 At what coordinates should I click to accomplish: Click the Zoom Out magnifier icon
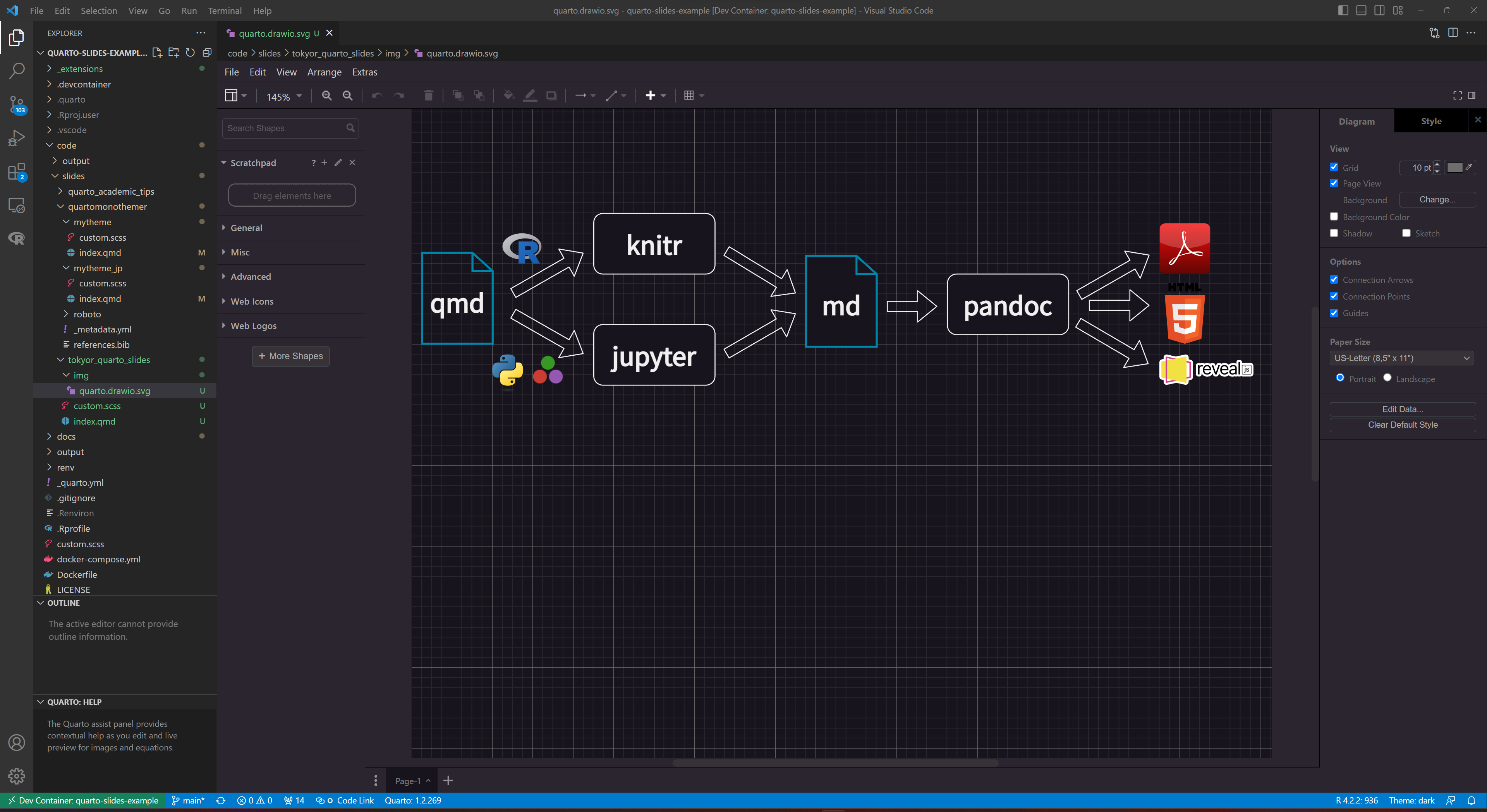[x=347, y=96]
